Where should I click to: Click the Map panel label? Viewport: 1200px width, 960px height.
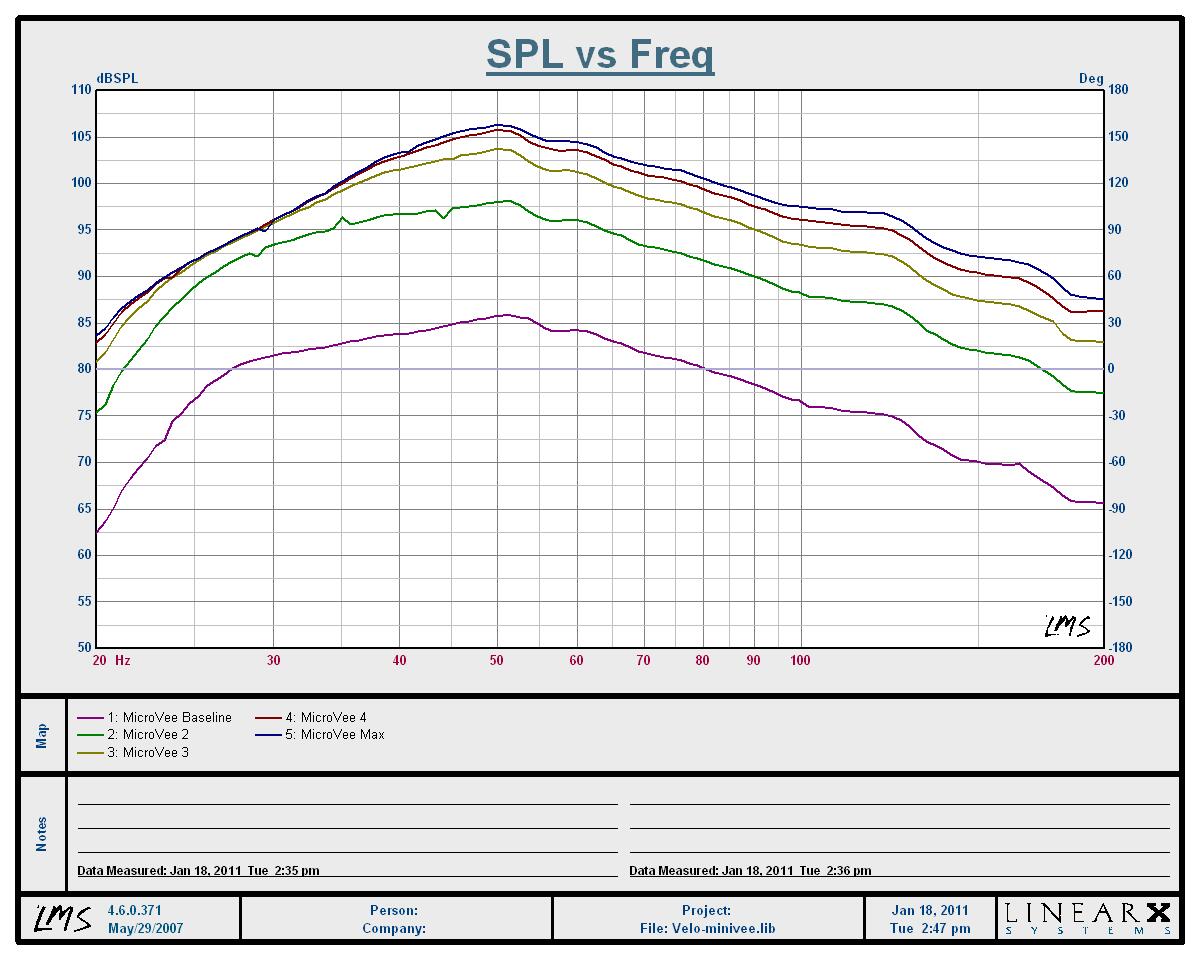tap(42, 735)
